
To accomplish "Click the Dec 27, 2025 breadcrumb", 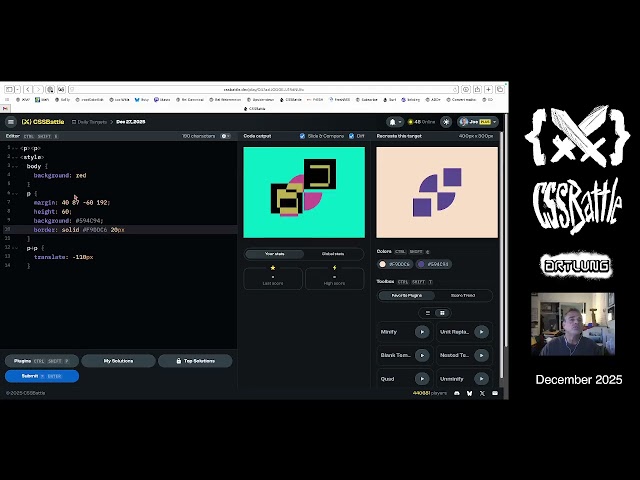I will tap(131, 122).
